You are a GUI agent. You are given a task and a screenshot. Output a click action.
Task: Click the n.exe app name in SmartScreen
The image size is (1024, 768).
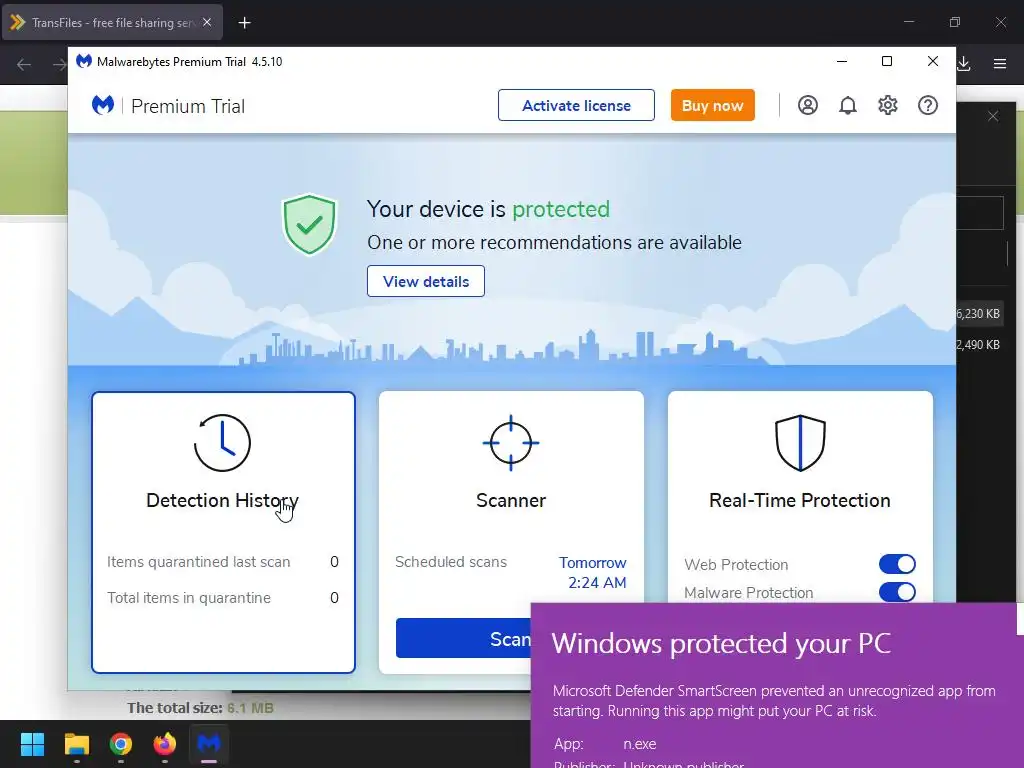point(639,744)
